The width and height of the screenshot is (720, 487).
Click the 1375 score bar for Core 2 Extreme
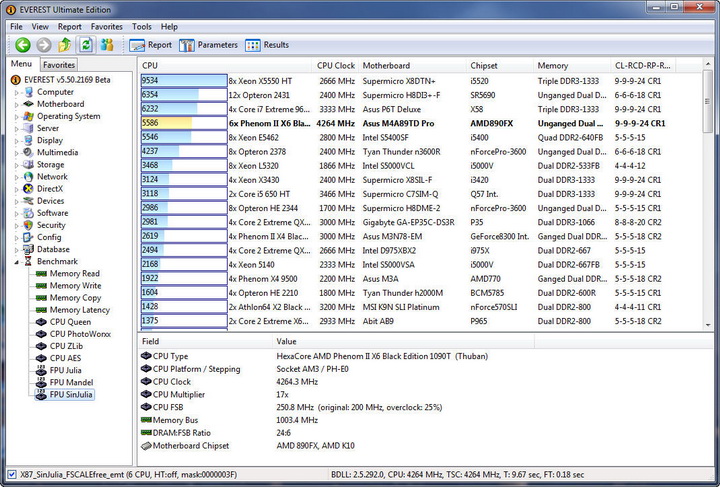tap(184, 321)
